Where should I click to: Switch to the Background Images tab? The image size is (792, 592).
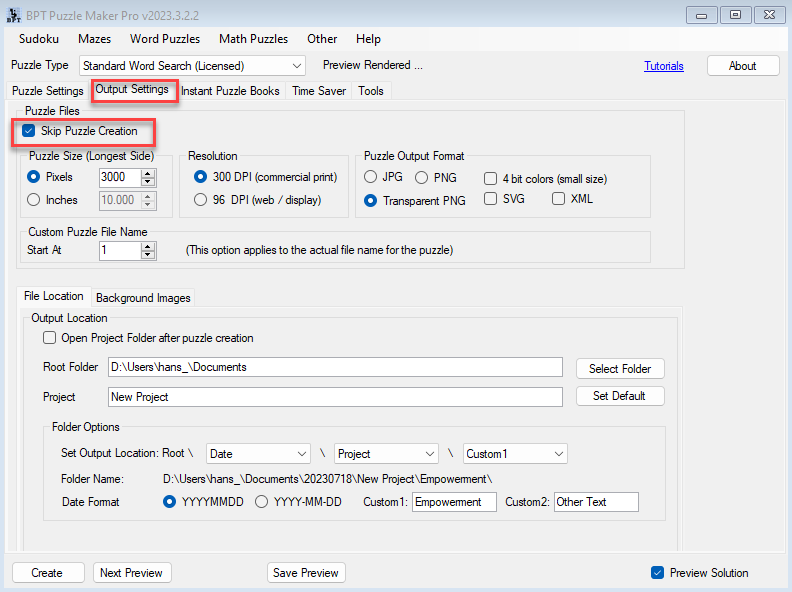[x=143, y=298]
